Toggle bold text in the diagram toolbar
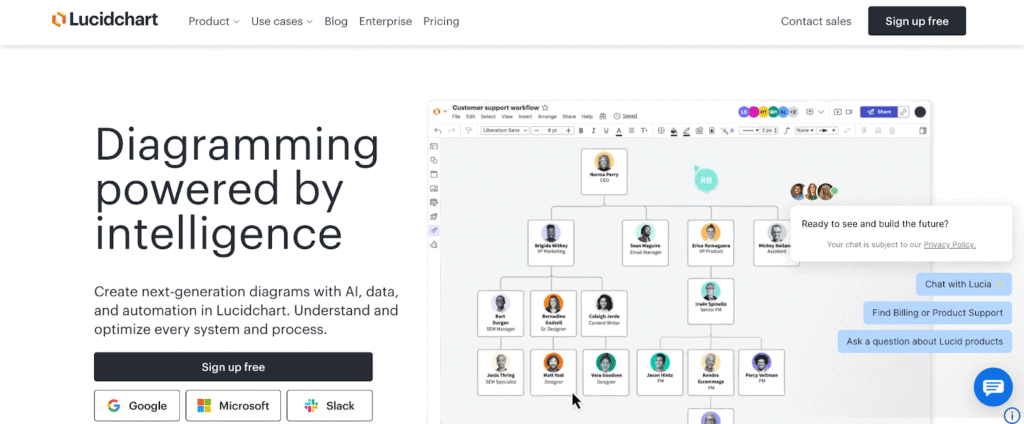This screenshot has height=424, width=1024. click(581, 131)
